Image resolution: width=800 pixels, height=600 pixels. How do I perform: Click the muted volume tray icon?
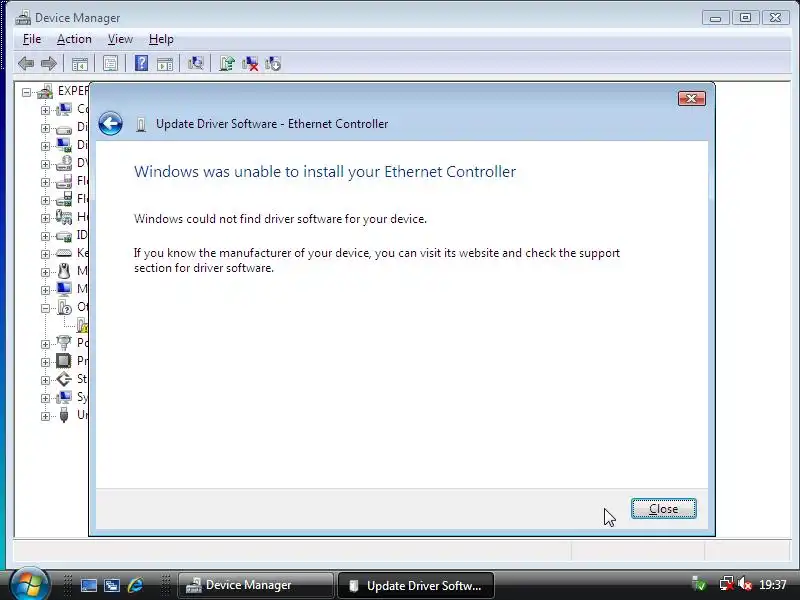click(745, 584)
